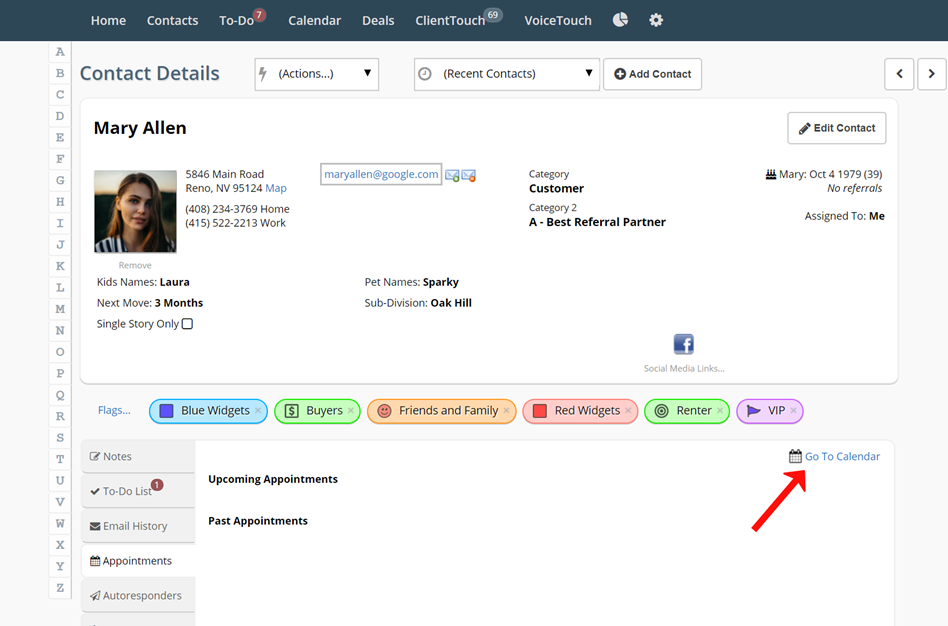Jump to contacts starting with M
Viewport: 948px width, 626px height.
coord(60,309)
